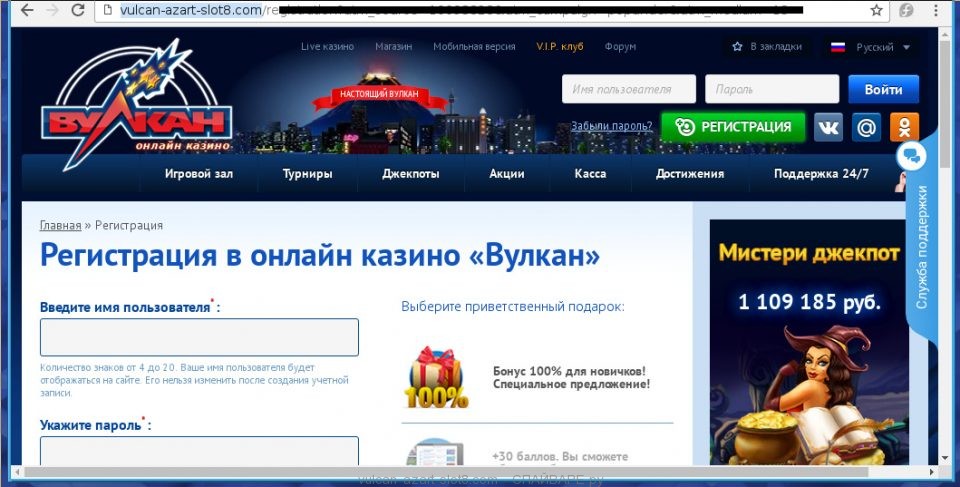Click the 100% bonus gift icon
This screenshot has height=487, width=960.
click(436, 377)
